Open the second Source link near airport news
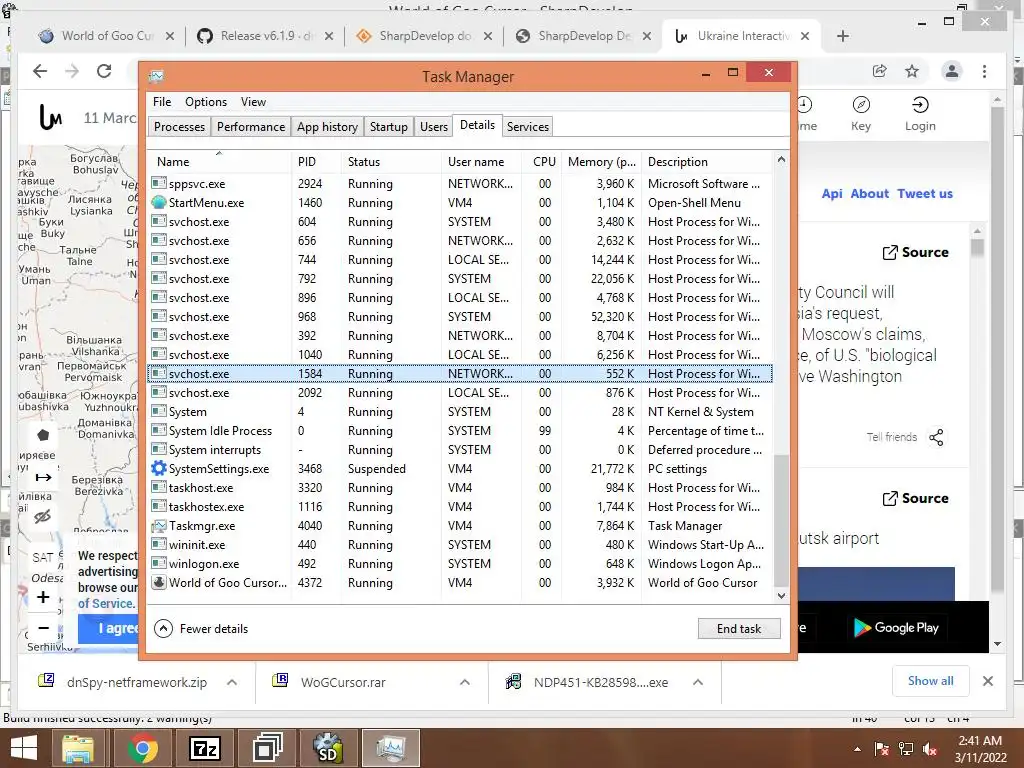 point(915,498)
